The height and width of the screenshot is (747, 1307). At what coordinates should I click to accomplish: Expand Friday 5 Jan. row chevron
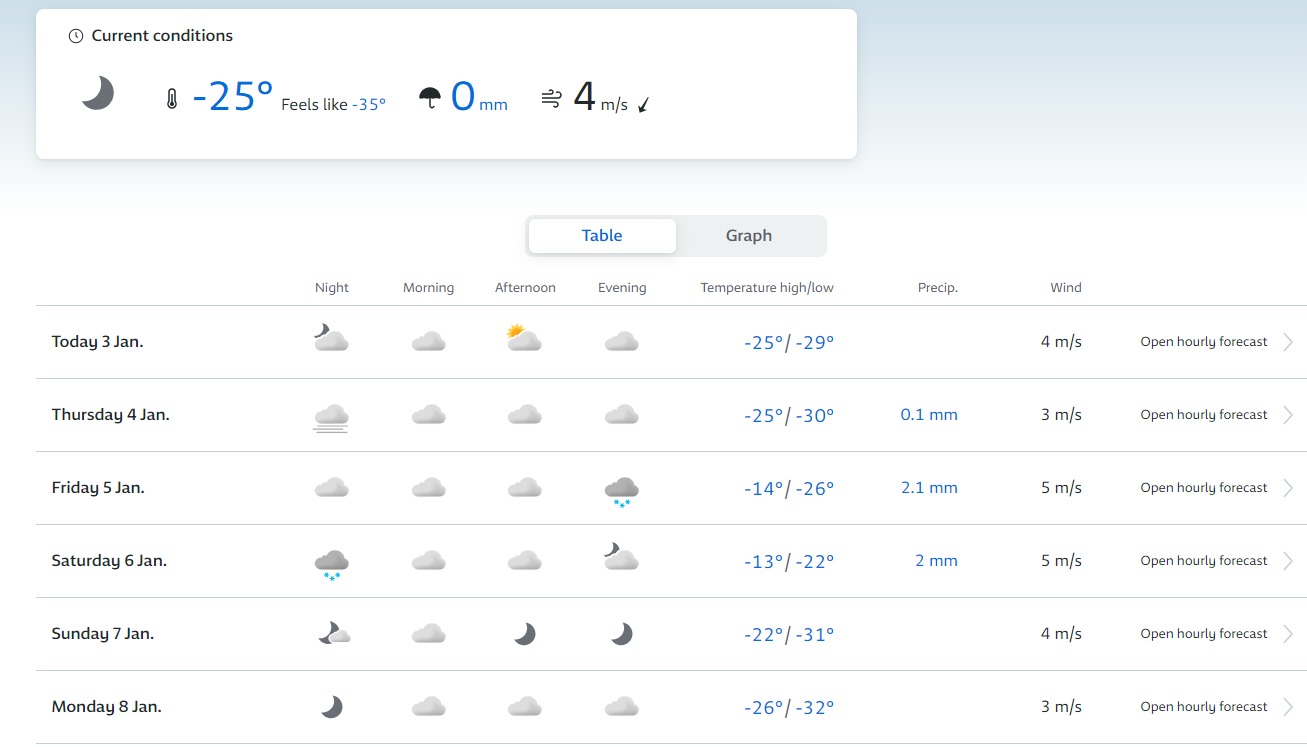click(1288, 488)
